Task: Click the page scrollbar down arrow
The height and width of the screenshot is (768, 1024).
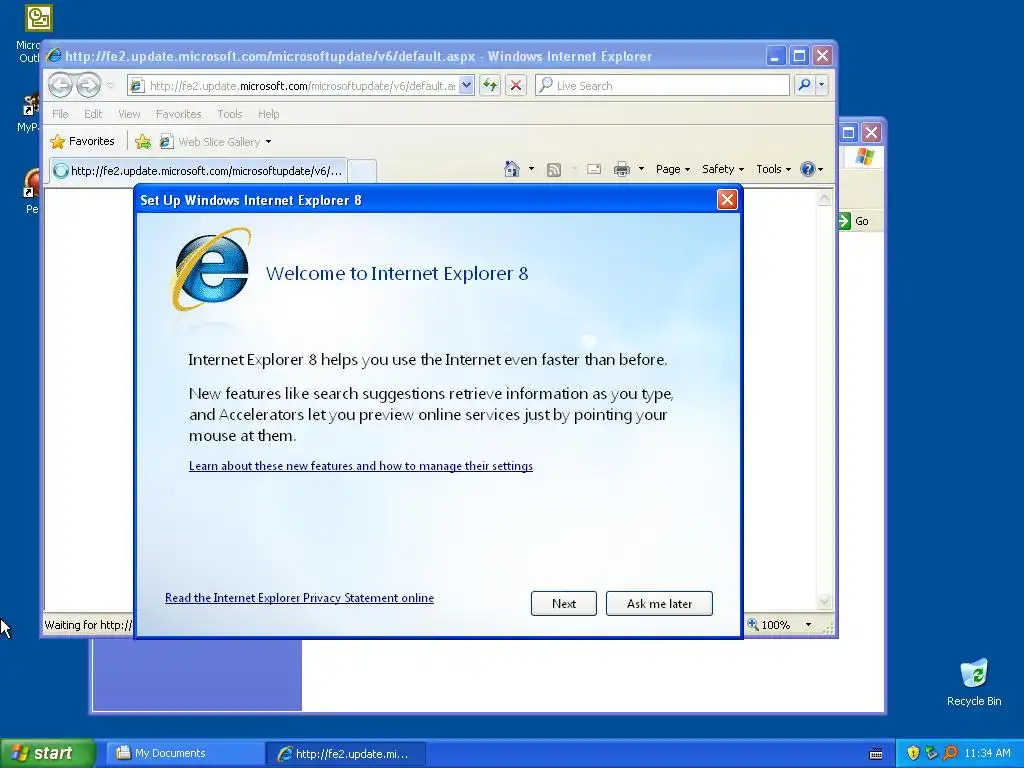Action: point(825,601)
